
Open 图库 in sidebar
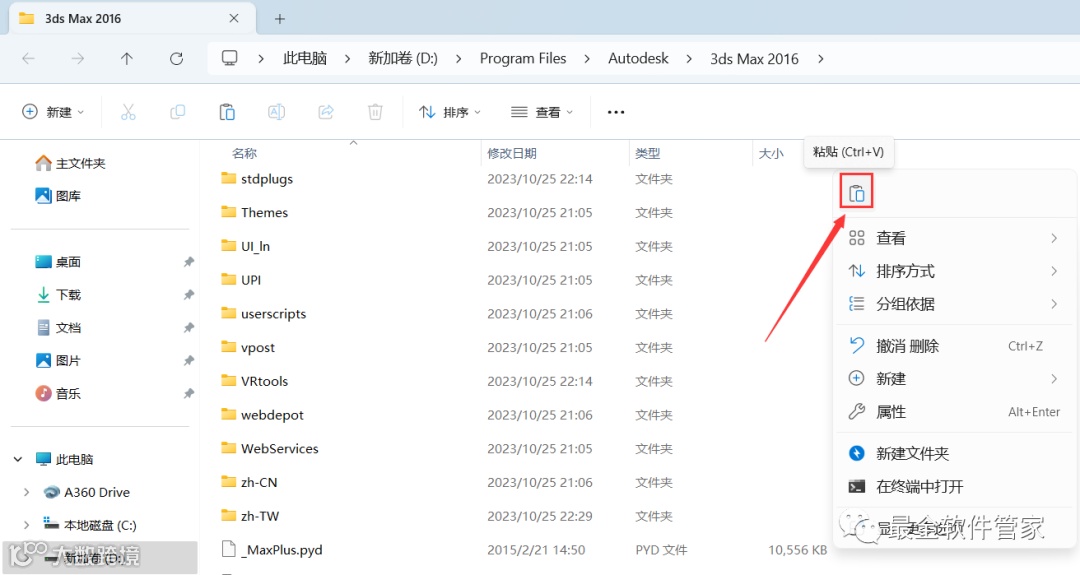tap(58, 196)
